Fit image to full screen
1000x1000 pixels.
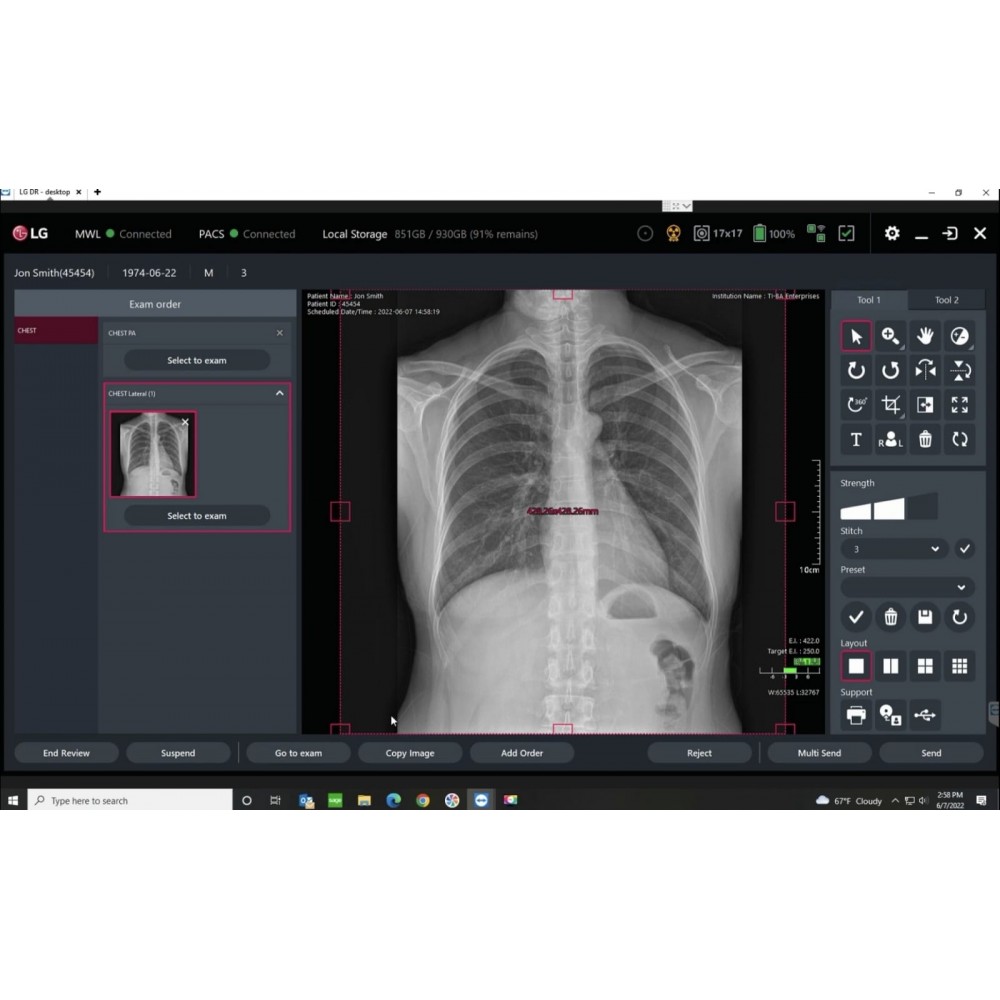pos(959,404)
